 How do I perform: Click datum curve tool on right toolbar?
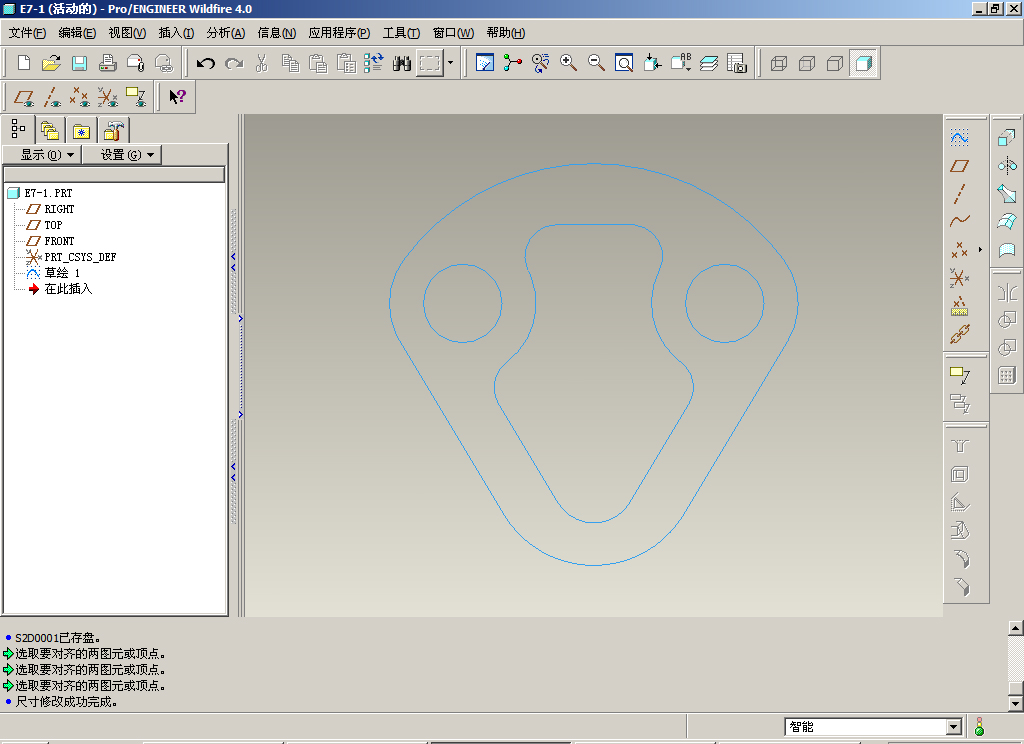pyautogui.click(x=959, y=221)
